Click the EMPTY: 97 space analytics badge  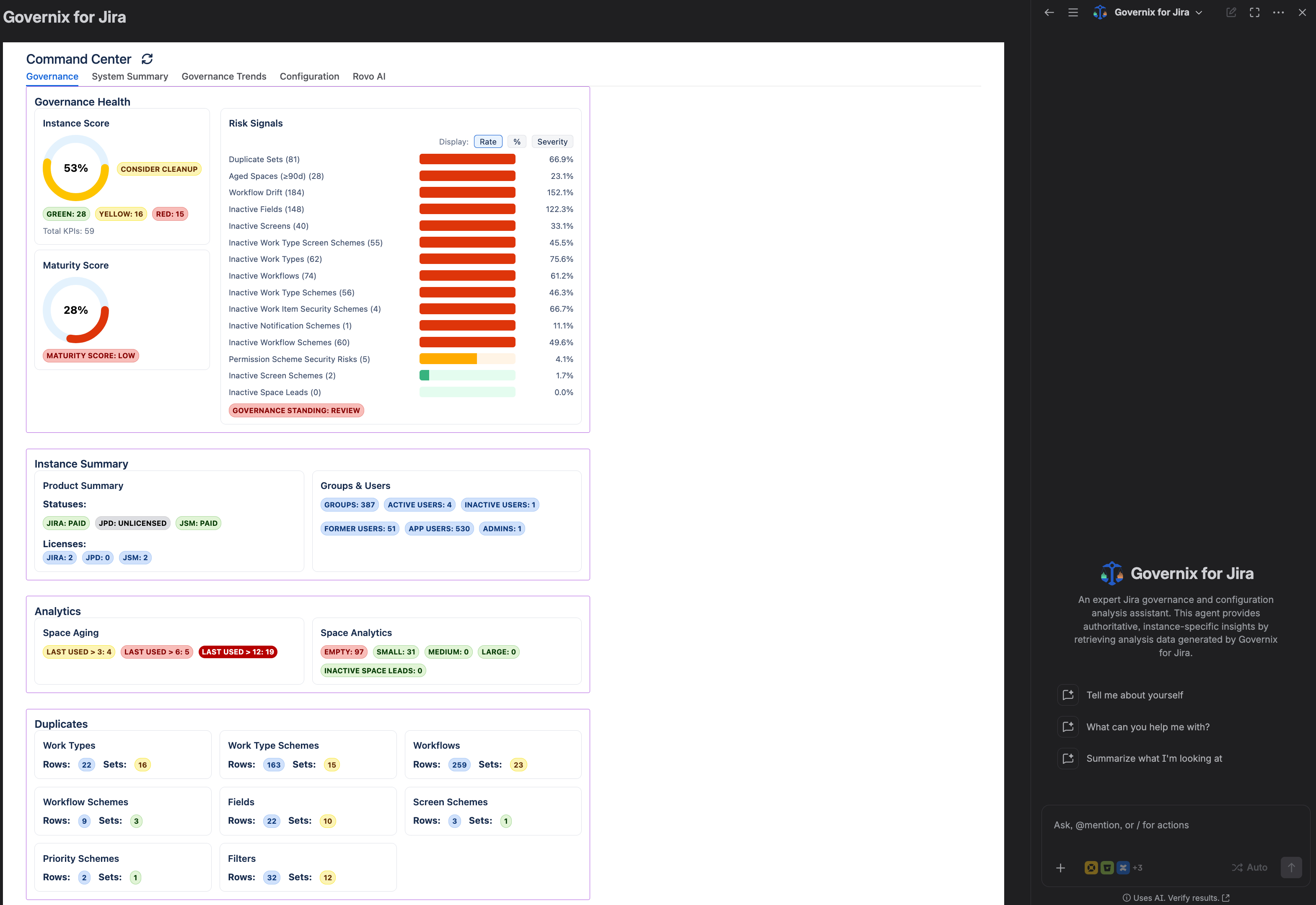[x=344, y=652]
